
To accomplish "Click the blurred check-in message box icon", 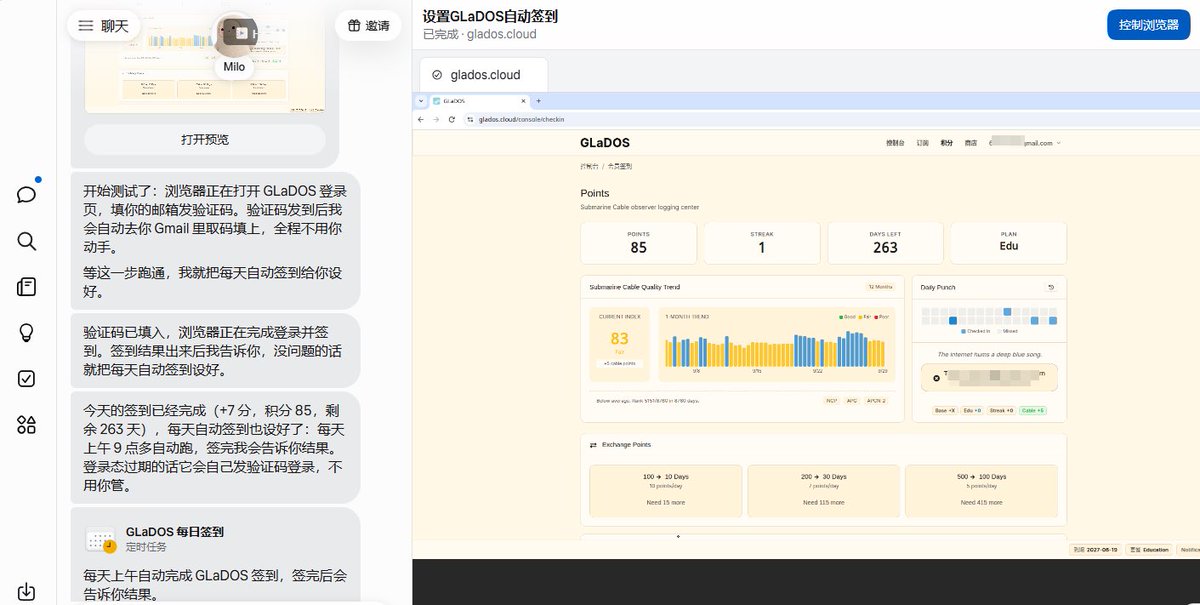I will point(936,378).
